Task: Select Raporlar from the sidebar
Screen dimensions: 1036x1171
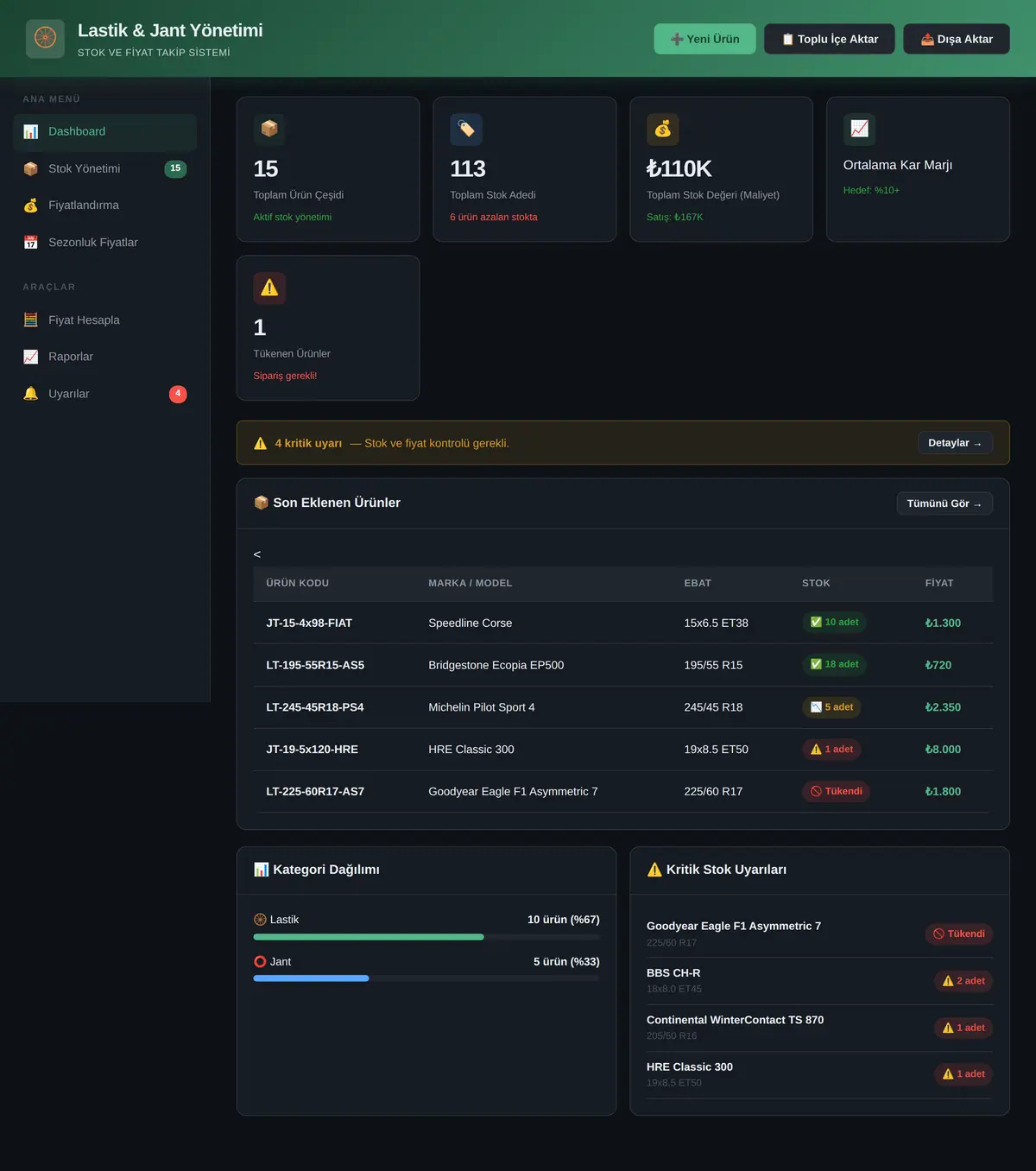Action: [105, 357]
